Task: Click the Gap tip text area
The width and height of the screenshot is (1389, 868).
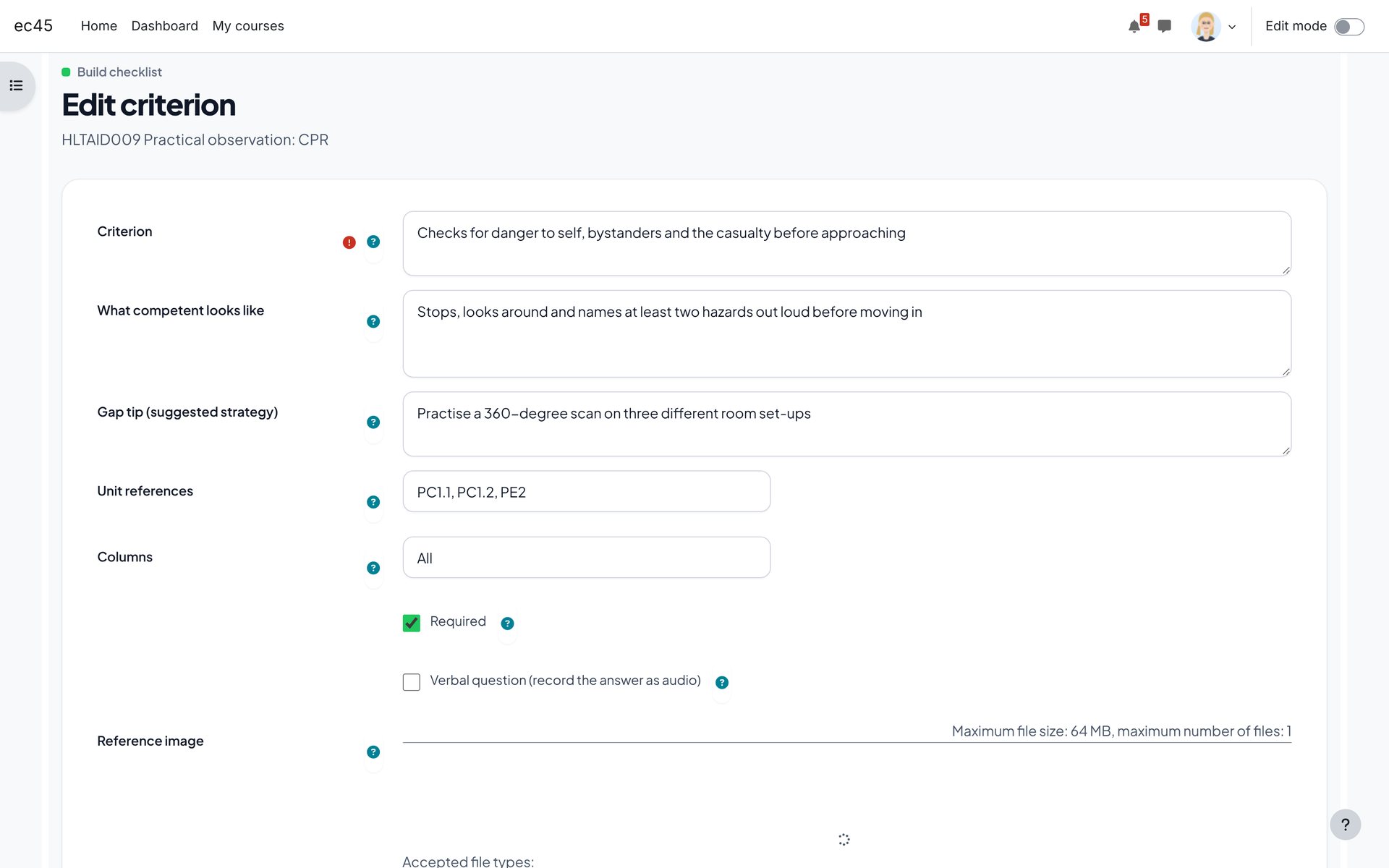Action: coord(846,424)
